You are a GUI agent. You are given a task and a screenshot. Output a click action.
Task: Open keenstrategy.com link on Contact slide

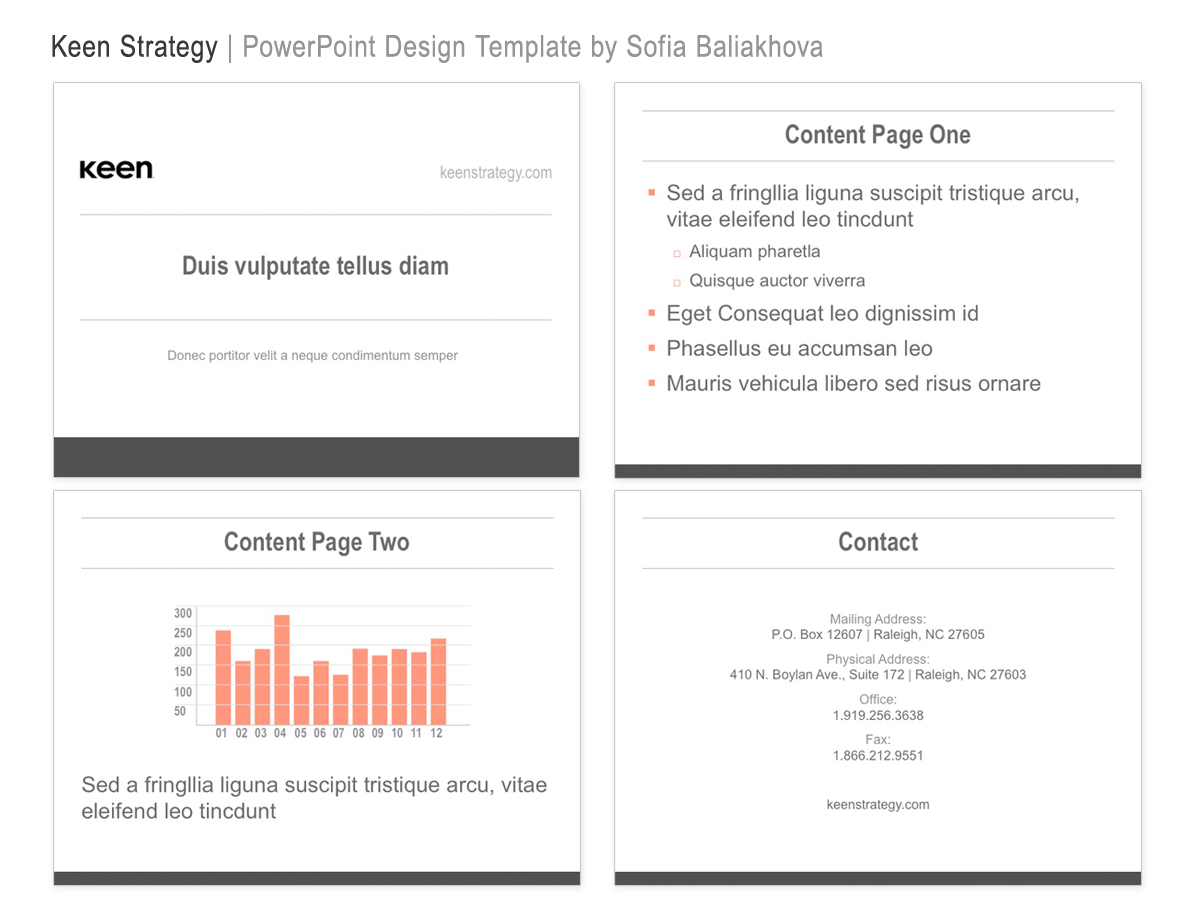(x=878, y=805)
